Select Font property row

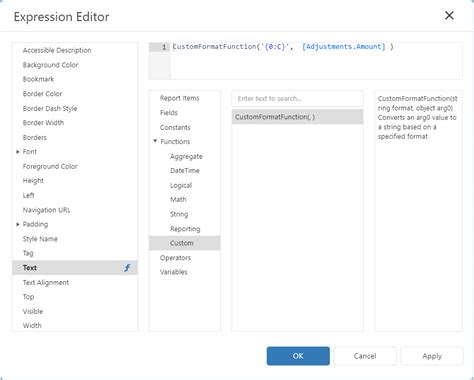[75, 152]
